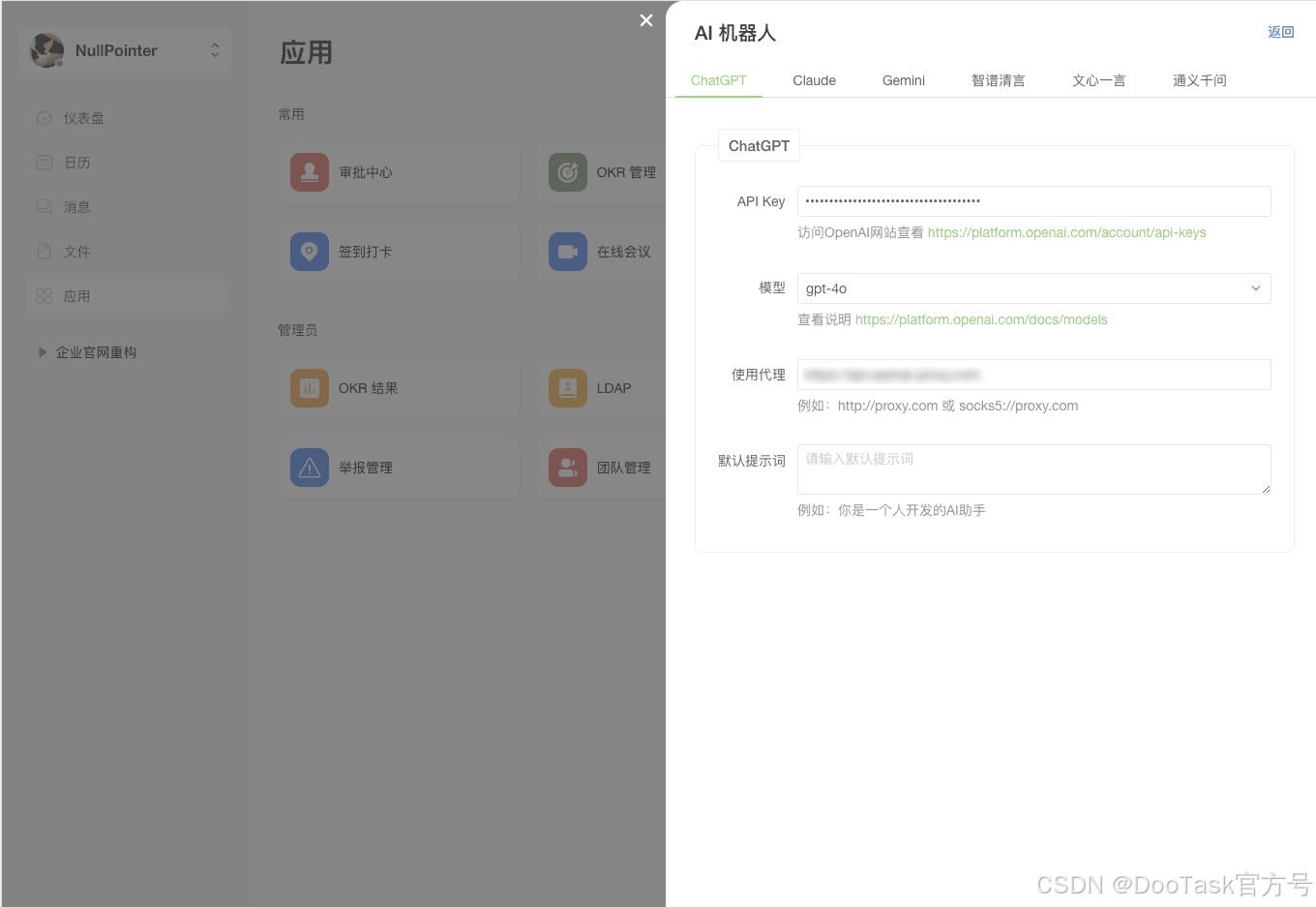Select the 举报管理 card label
The width and height of the screenshot is (1316, 907).
tap(366, 468)
